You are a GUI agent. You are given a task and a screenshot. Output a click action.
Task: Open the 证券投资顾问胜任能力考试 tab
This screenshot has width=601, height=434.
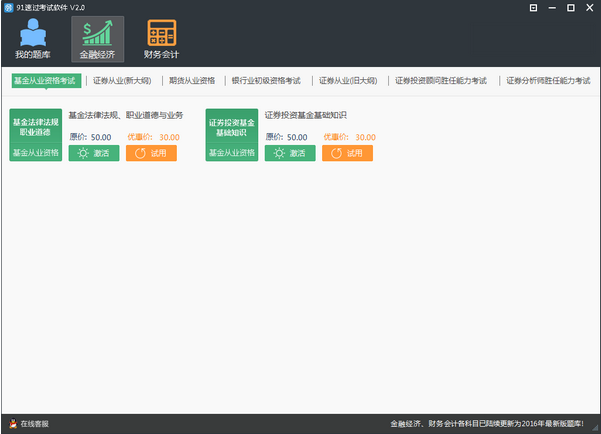click(441, 81)
